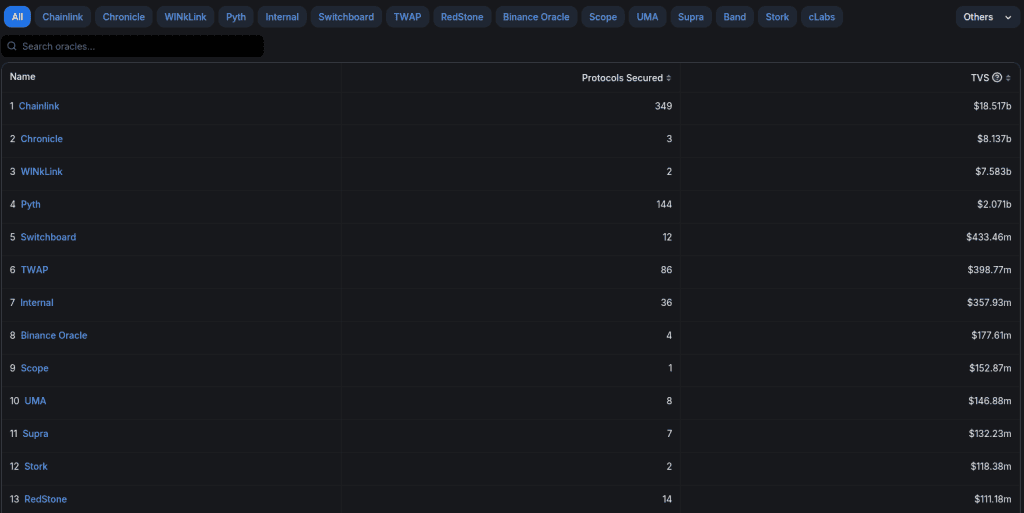
Task: Select the TWAP filter tab
Action: (408, 17)
